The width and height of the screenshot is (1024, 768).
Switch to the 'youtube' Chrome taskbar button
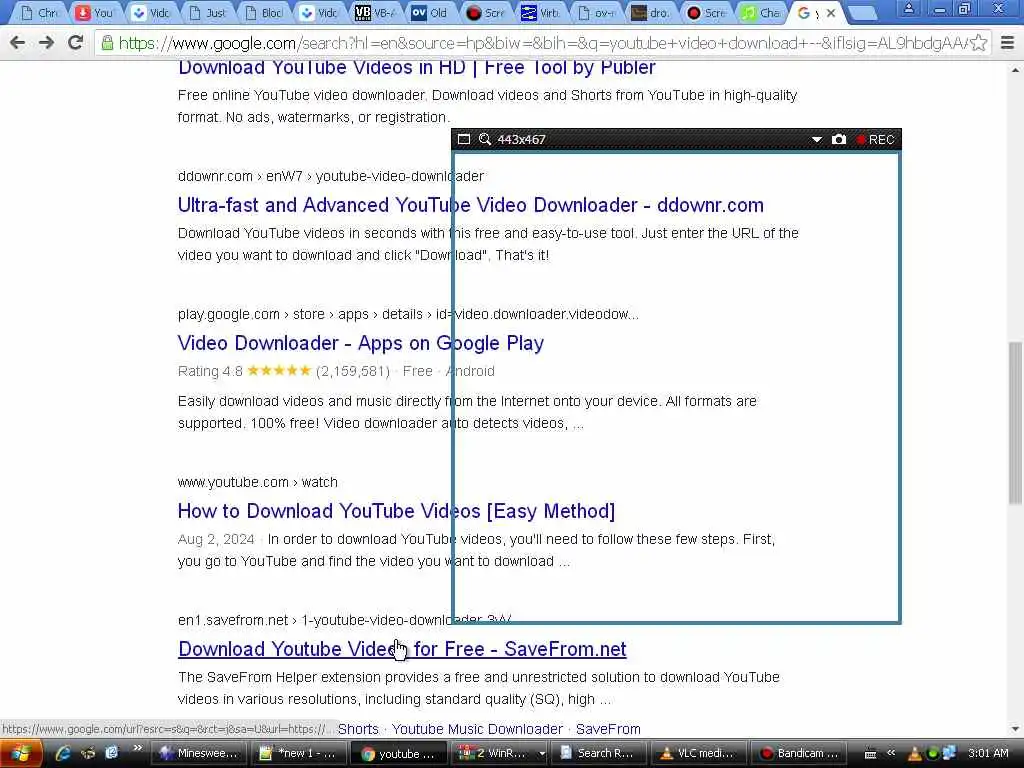click(399, 753)
